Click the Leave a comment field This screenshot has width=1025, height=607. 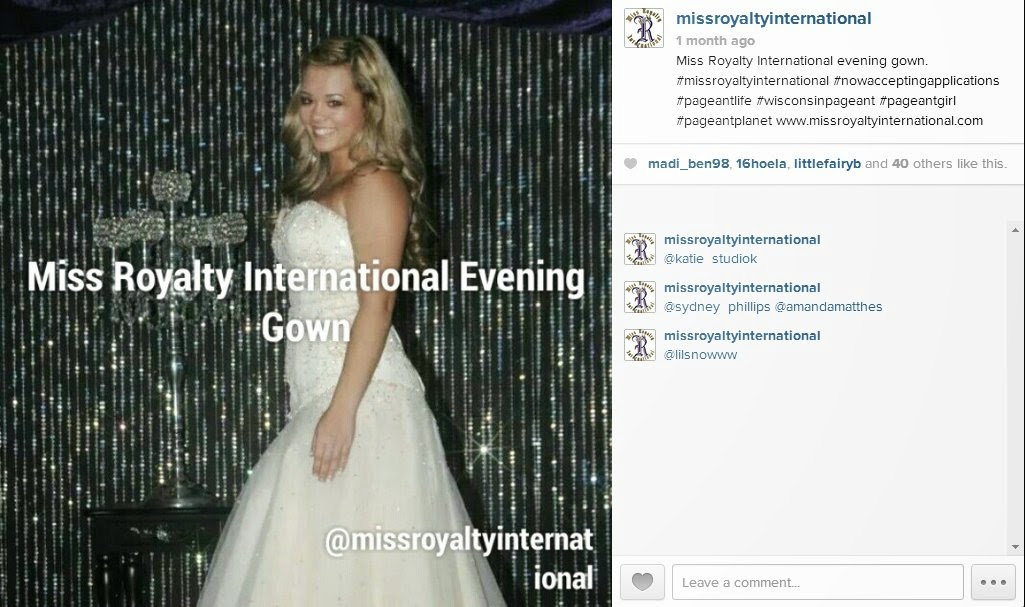[817, 582]
